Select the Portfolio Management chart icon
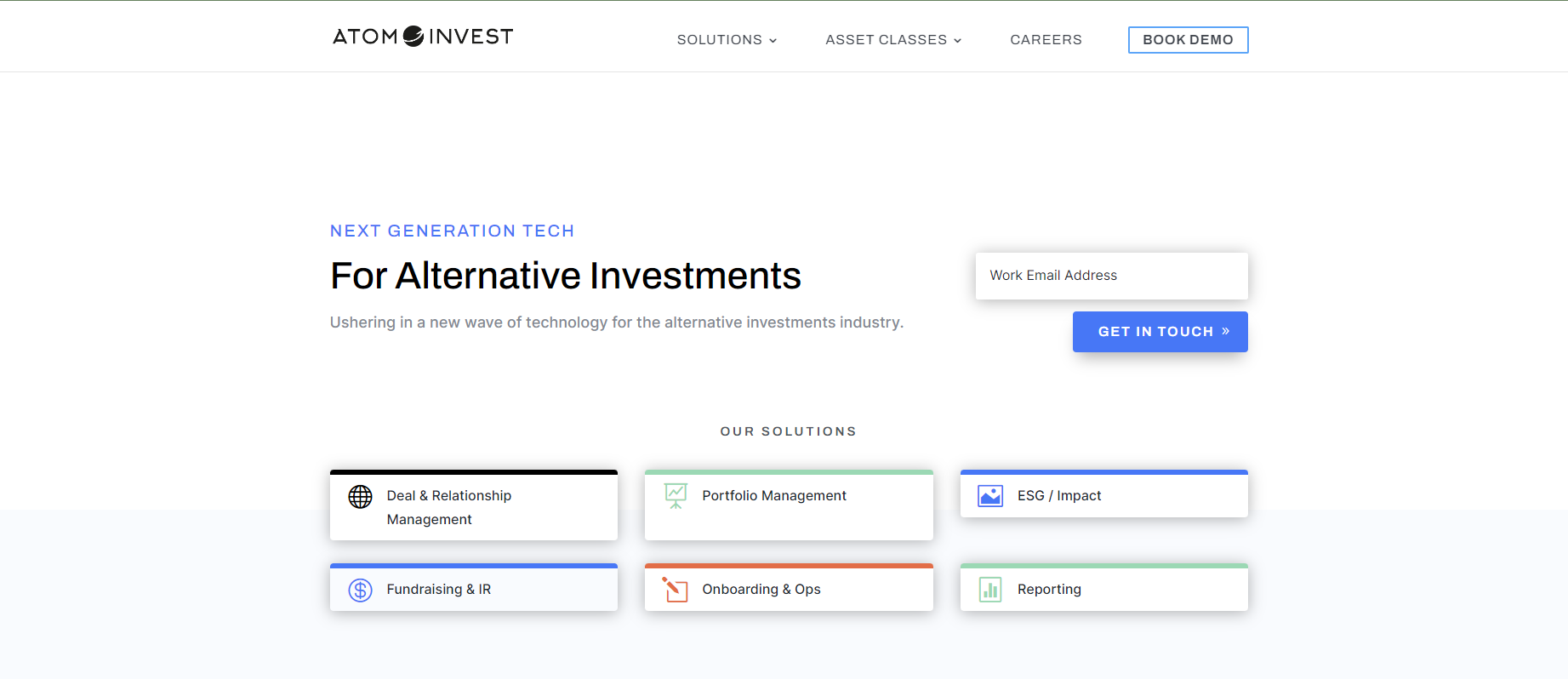 pyautogui.click(x=675, y=495)
